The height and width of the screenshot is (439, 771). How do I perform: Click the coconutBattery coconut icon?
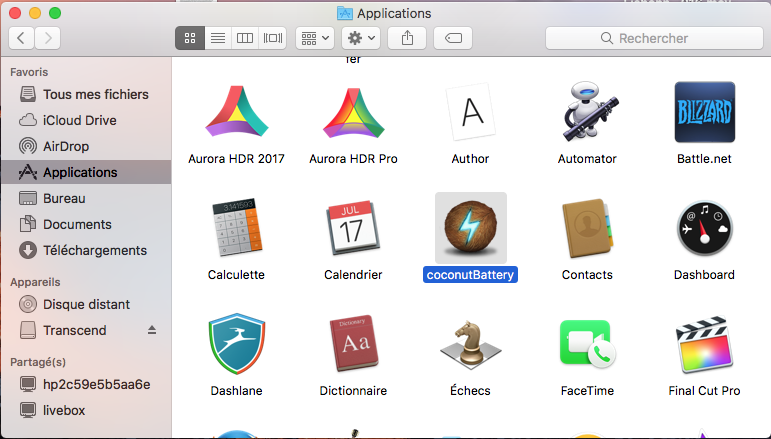click(x=471, y=228)
